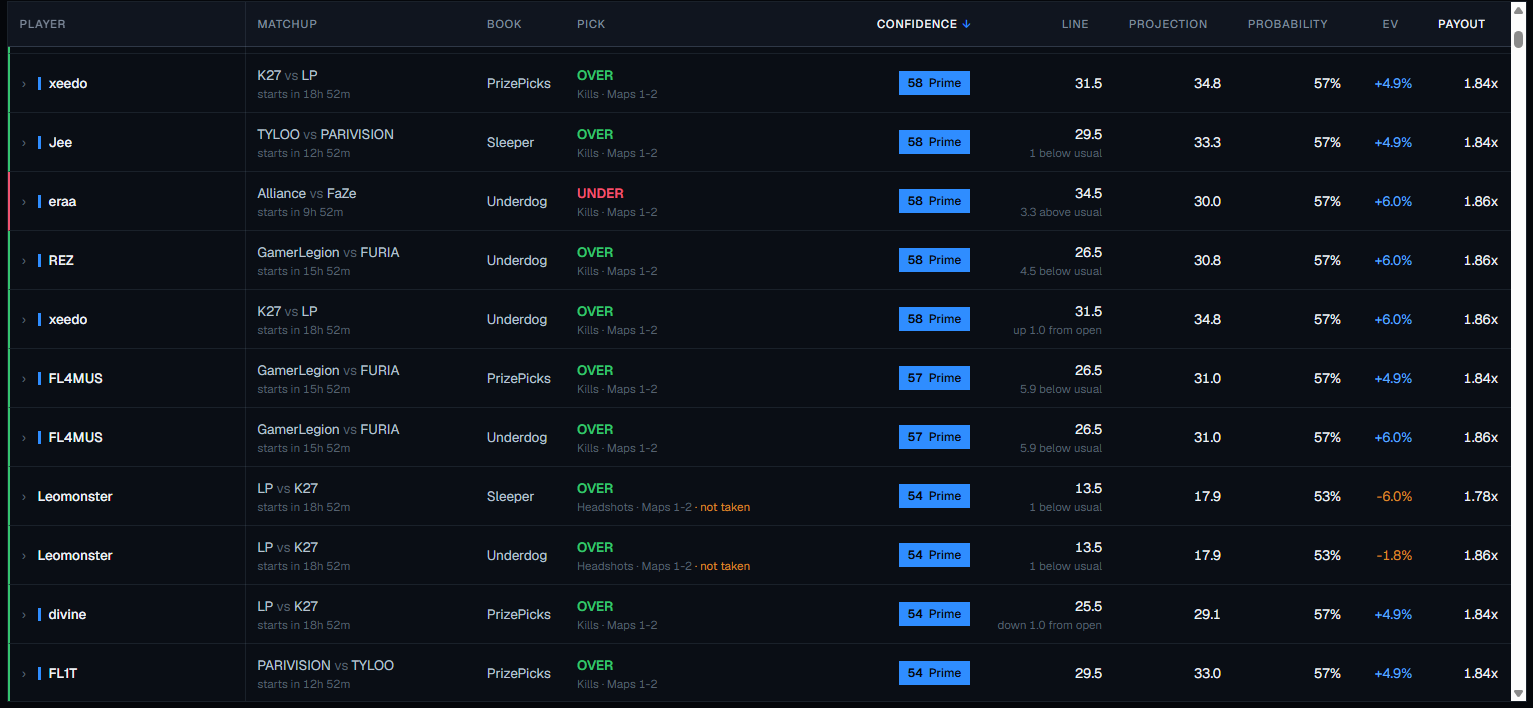Click the vertical scrollbar thumb
Image resolution: width=1533 pixels, height=708 pixels.
point(1518,40)
